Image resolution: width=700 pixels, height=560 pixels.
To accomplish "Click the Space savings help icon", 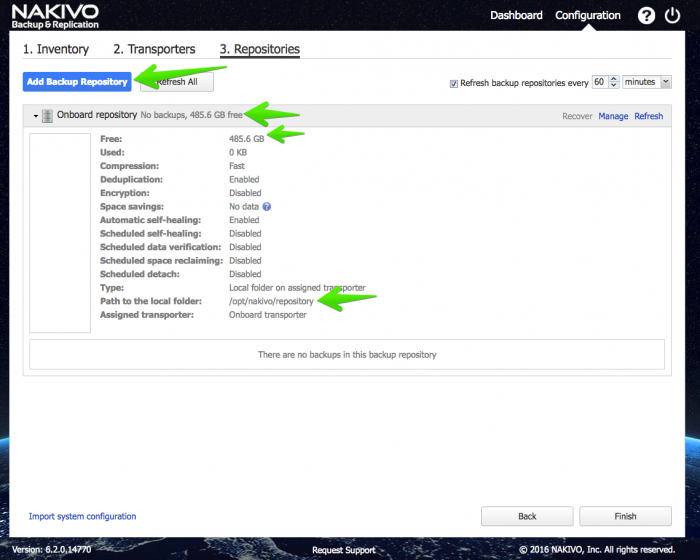I will tap(267, 206).
